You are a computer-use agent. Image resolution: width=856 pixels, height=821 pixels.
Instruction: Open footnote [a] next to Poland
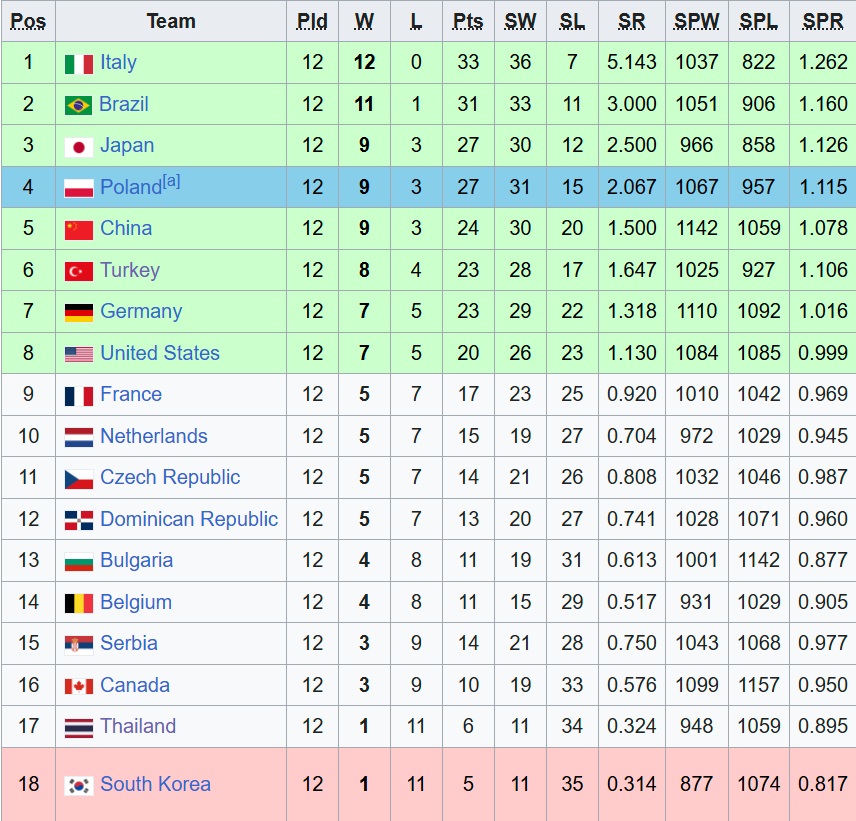point(171,181)
